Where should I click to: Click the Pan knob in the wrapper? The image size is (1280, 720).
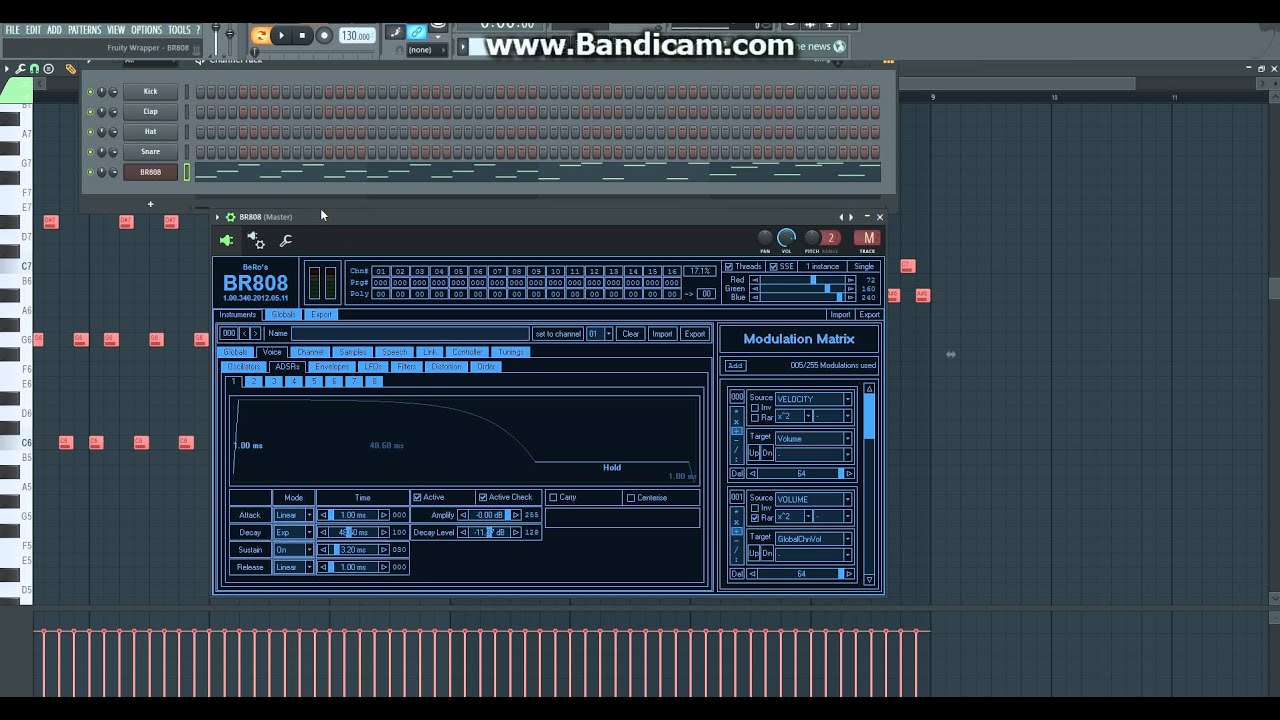(x=765, y=238)
